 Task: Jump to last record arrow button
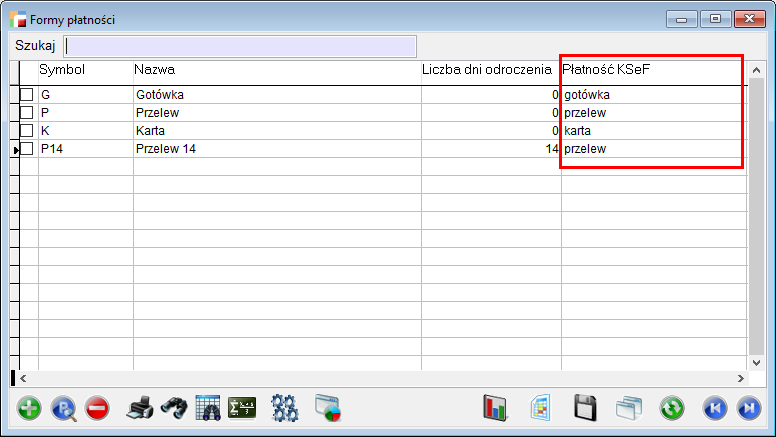point(748,407)
